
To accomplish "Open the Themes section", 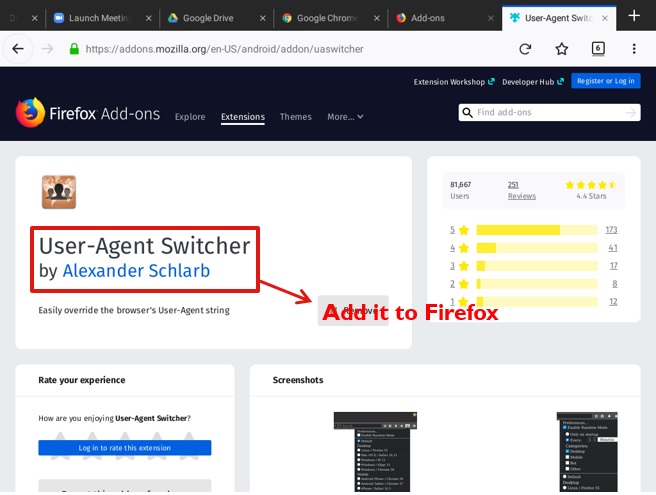I will click(x=295, y=117).
